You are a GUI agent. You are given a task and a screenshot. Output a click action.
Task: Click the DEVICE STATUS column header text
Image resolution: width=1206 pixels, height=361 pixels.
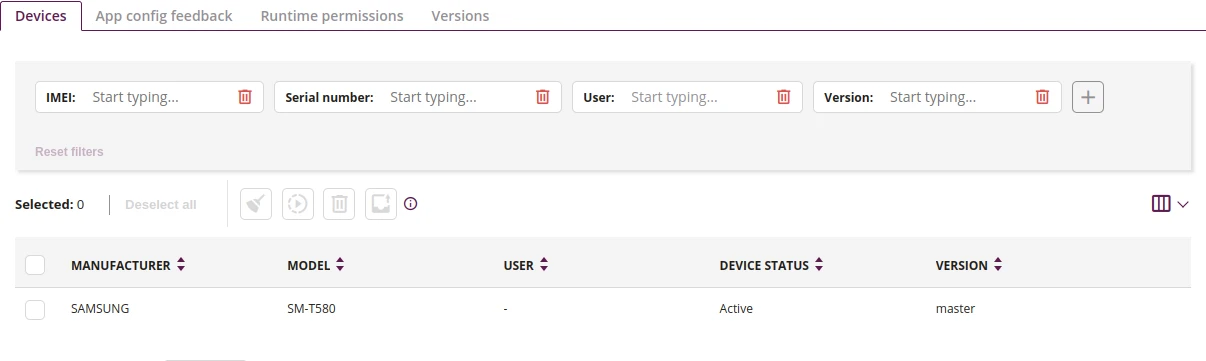[764, 266]
